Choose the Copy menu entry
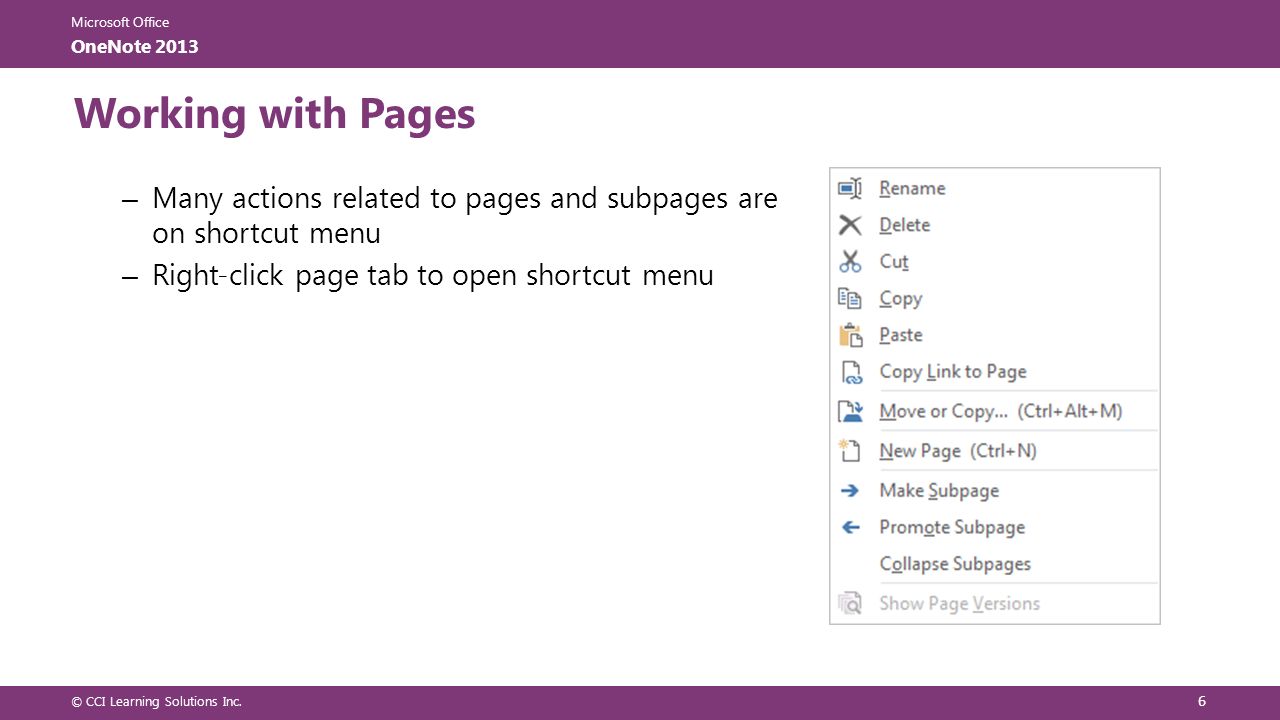 pos(995,298)
